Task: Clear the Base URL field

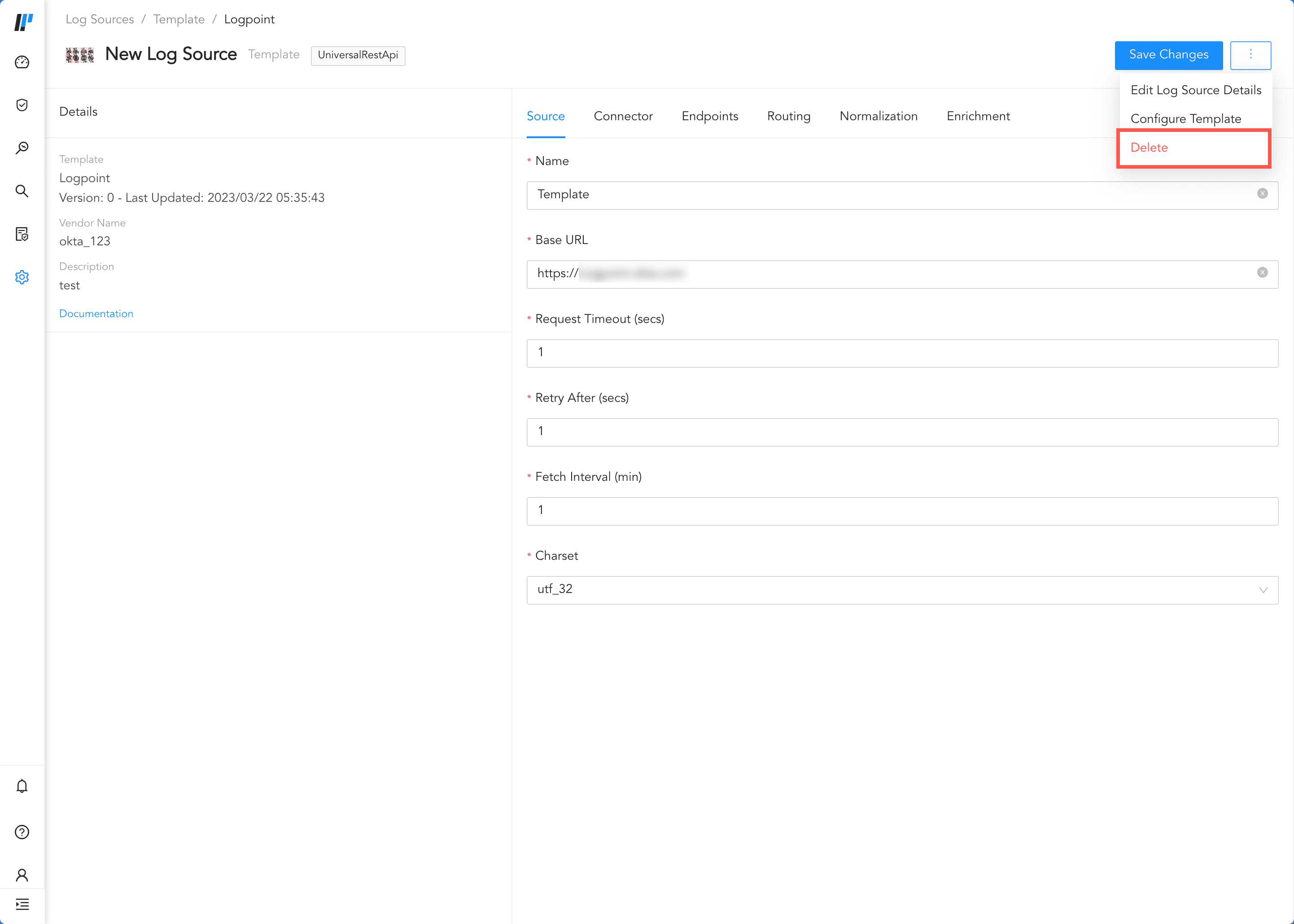Action: pos(1262,273)
